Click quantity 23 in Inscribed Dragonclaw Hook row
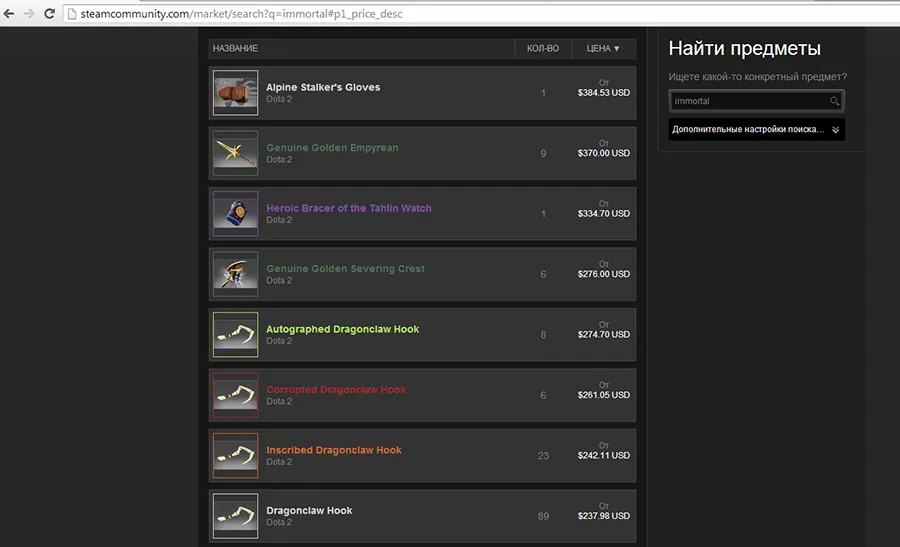 pyautogui.click(x=544, y=456)
